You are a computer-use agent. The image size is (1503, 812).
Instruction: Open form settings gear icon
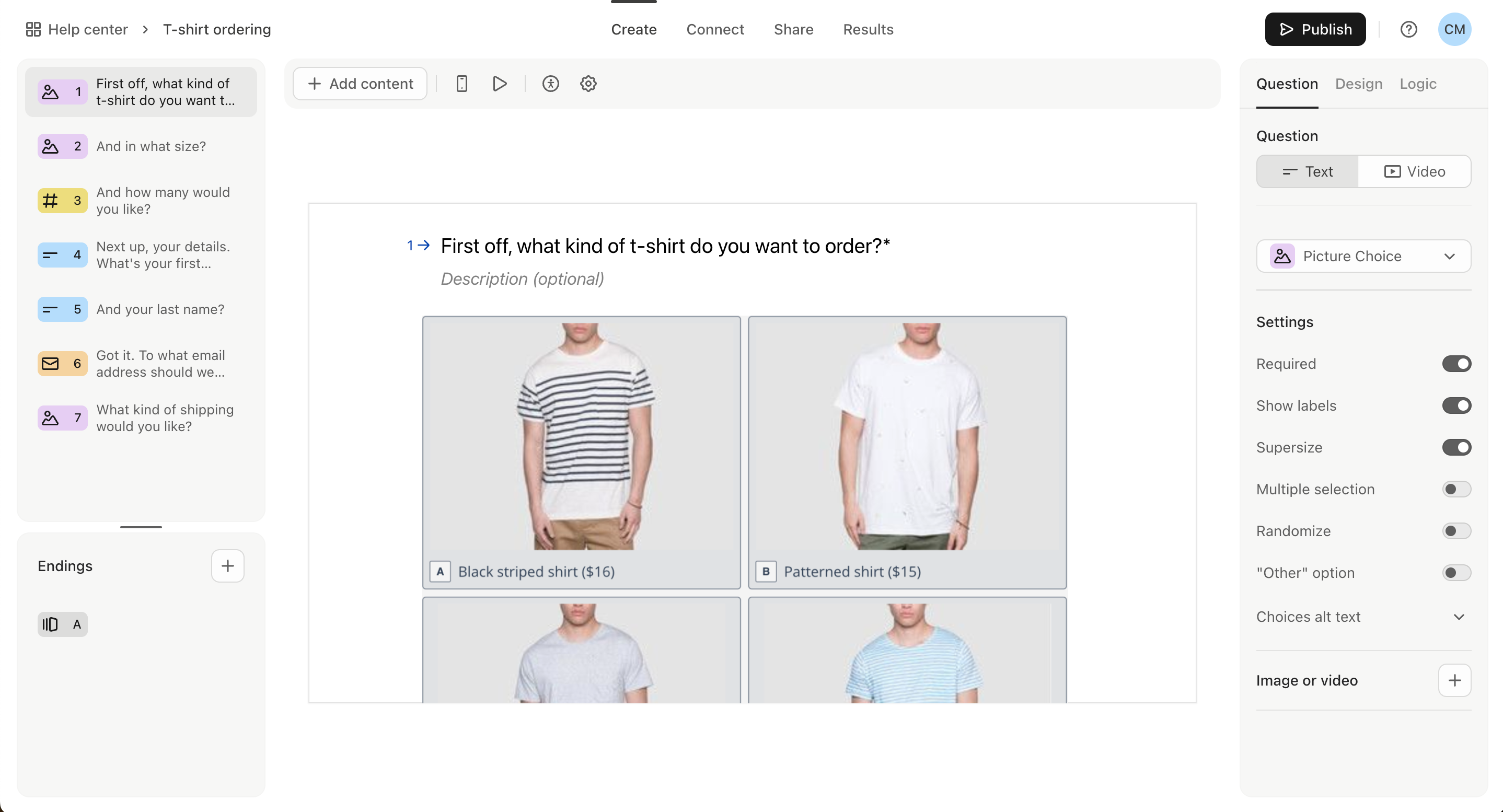tap(588, 84)
